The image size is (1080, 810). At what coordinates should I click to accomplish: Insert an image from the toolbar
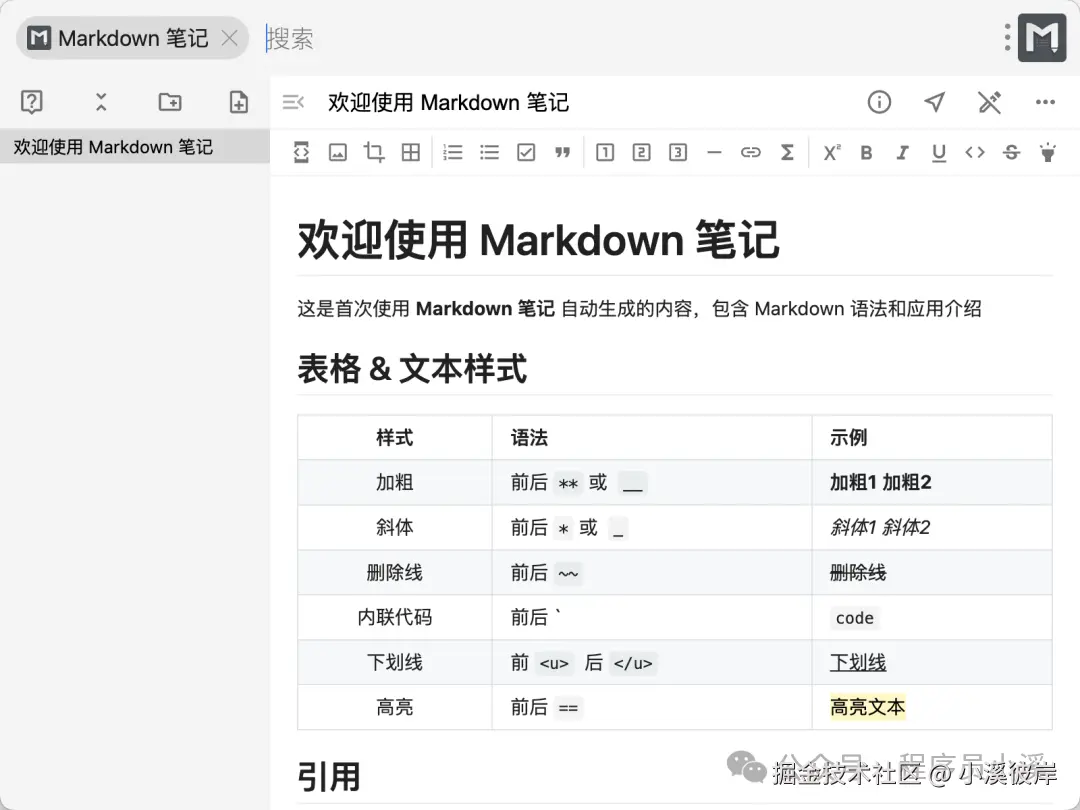tap(338, 152)
